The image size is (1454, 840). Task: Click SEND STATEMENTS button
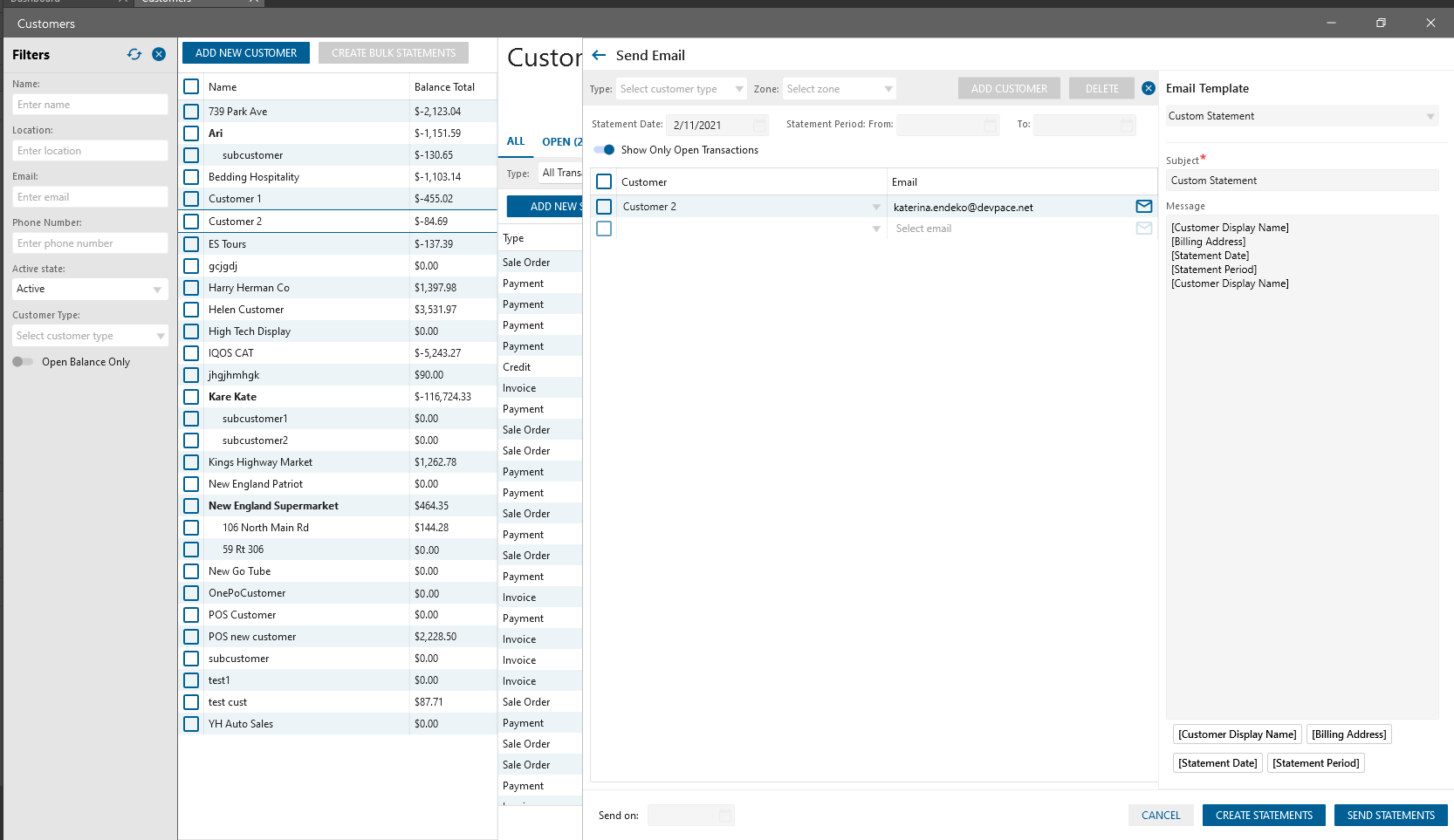pos(1390,816)
